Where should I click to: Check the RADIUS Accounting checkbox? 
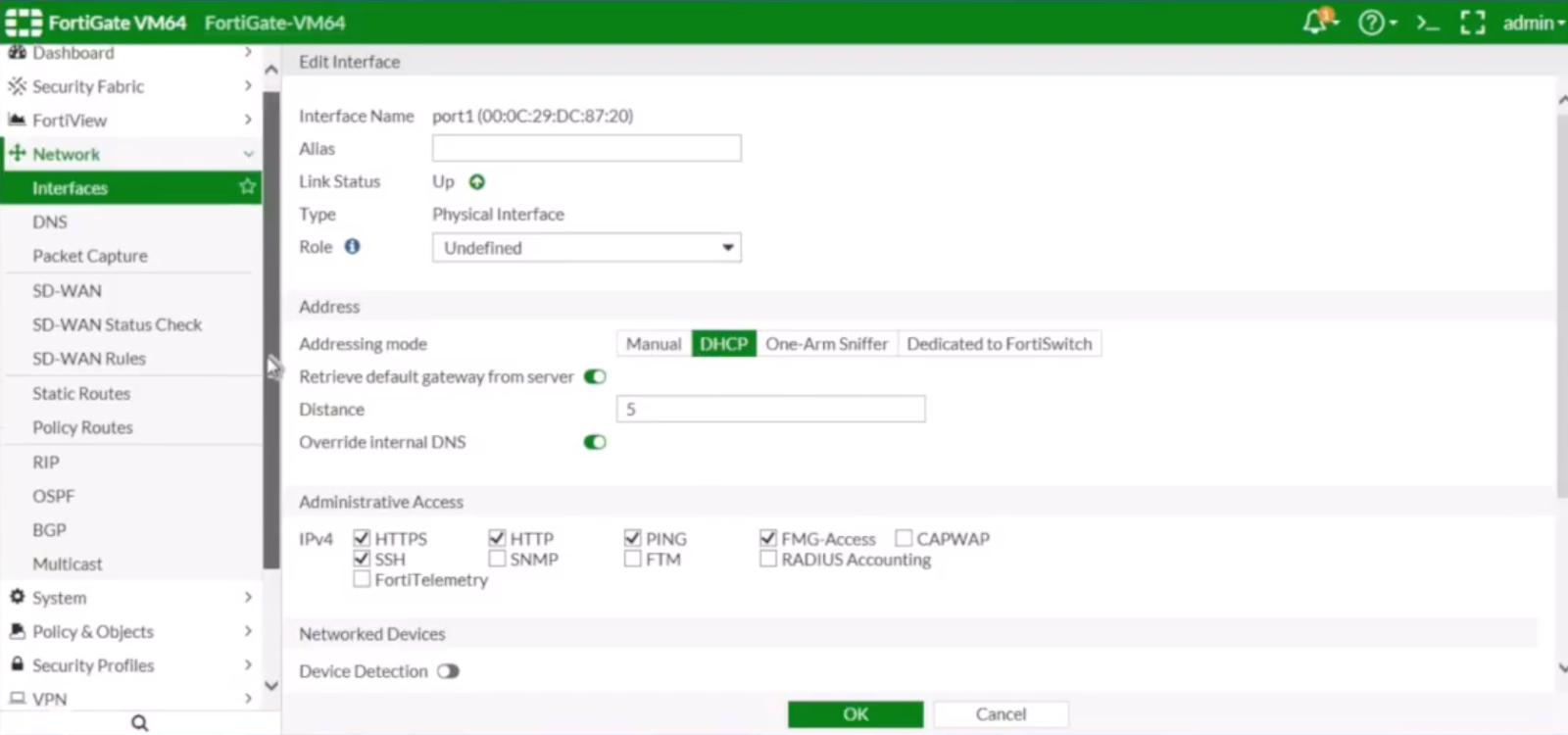[767, 559]
